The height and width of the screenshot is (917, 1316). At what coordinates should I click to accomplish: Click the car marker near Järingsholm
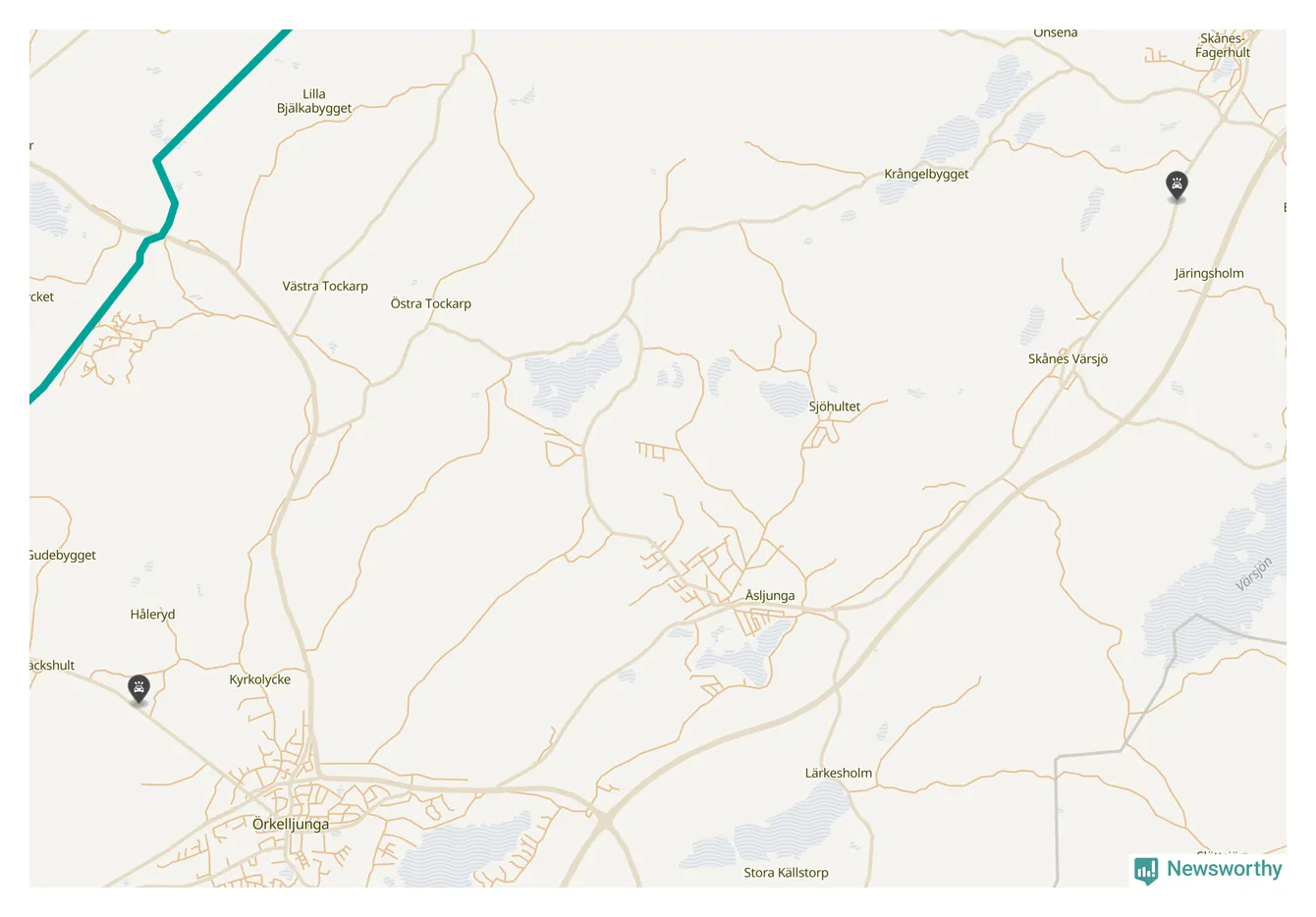[x=1177, y=186]
